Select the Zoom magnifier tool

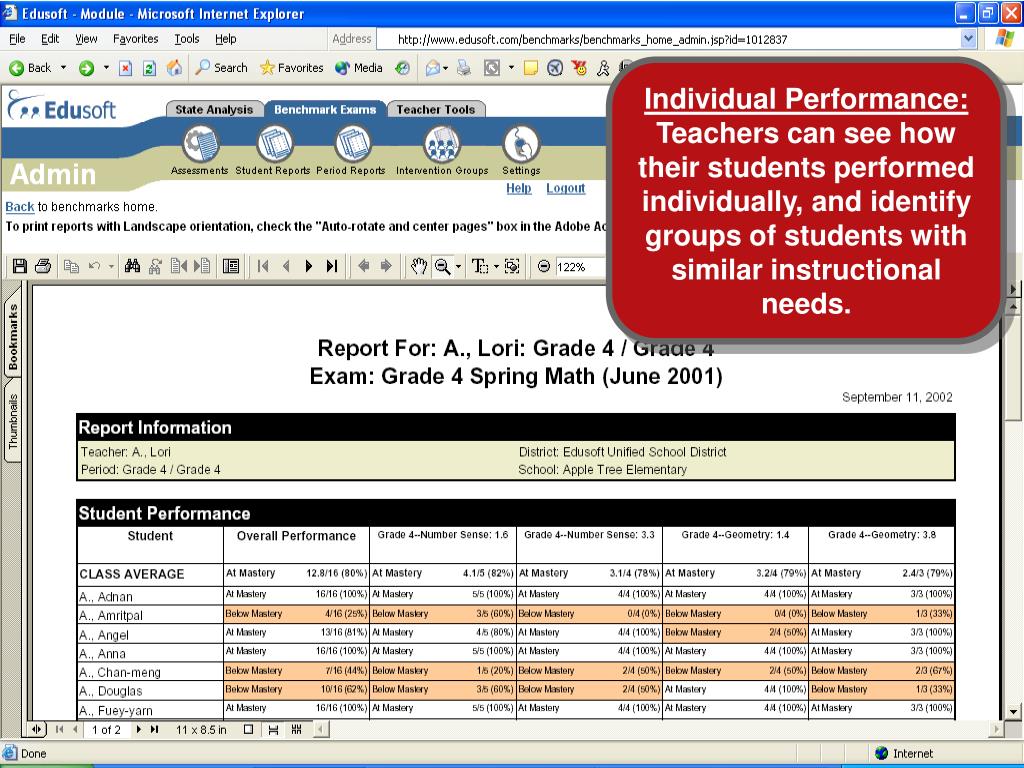(442, 266)
